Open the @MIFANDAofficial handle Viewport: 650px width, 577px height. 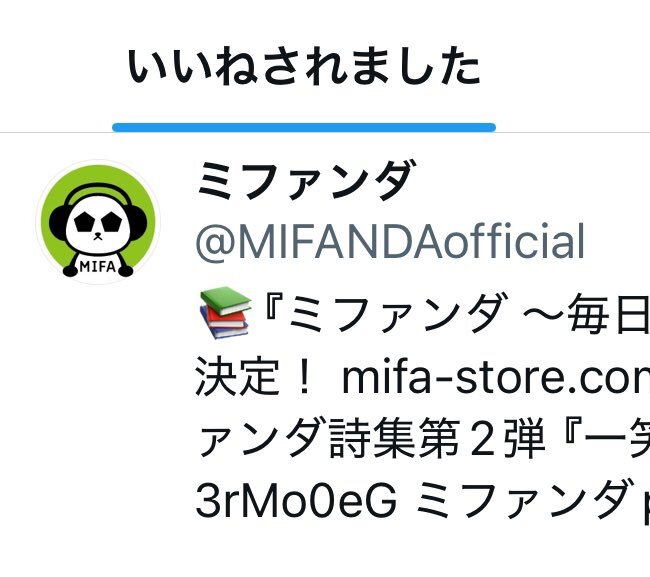point(390,241)
